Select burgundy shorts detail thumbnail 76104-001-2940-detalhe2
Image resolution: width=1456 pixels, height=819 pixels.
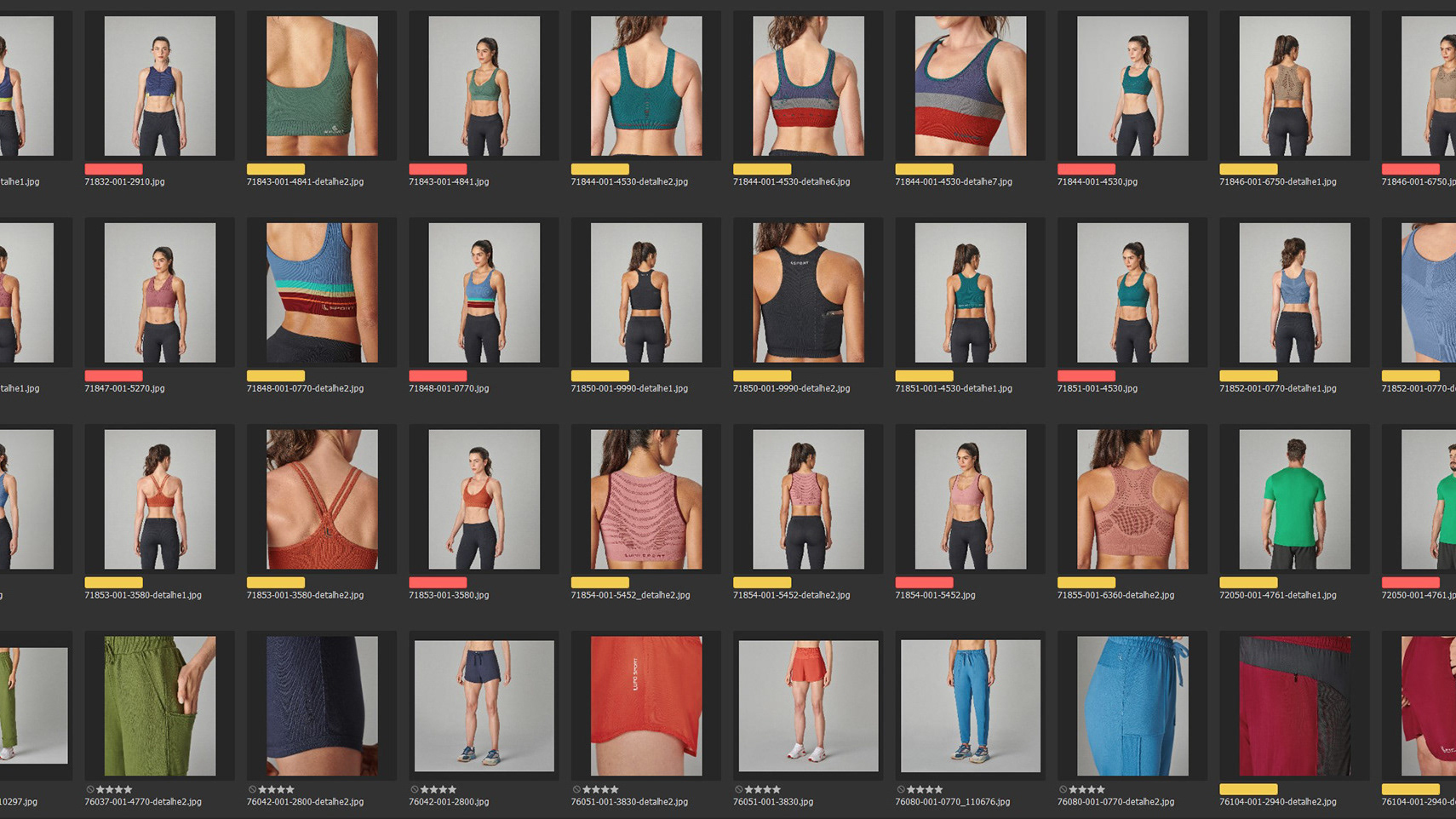coord(1294,706)
